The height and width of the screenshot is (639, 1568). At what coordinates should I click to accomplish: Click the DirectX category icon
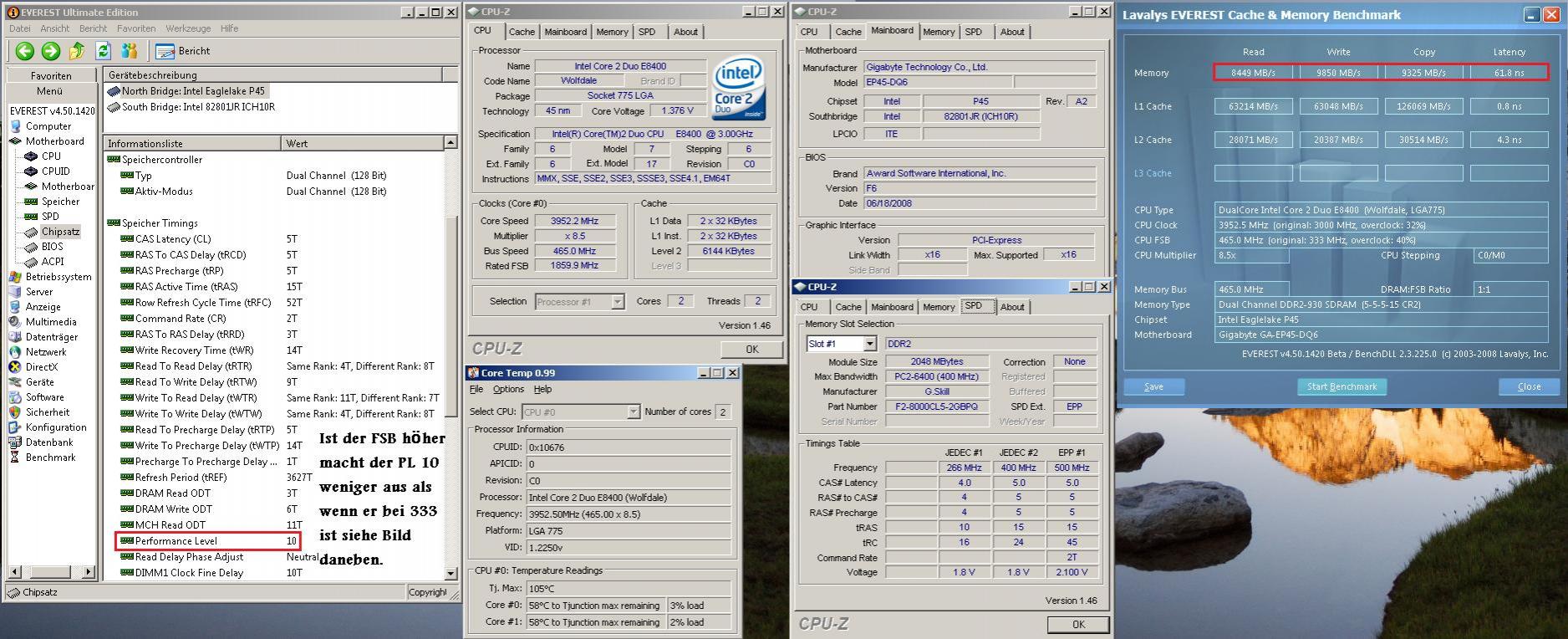(15, 367)
